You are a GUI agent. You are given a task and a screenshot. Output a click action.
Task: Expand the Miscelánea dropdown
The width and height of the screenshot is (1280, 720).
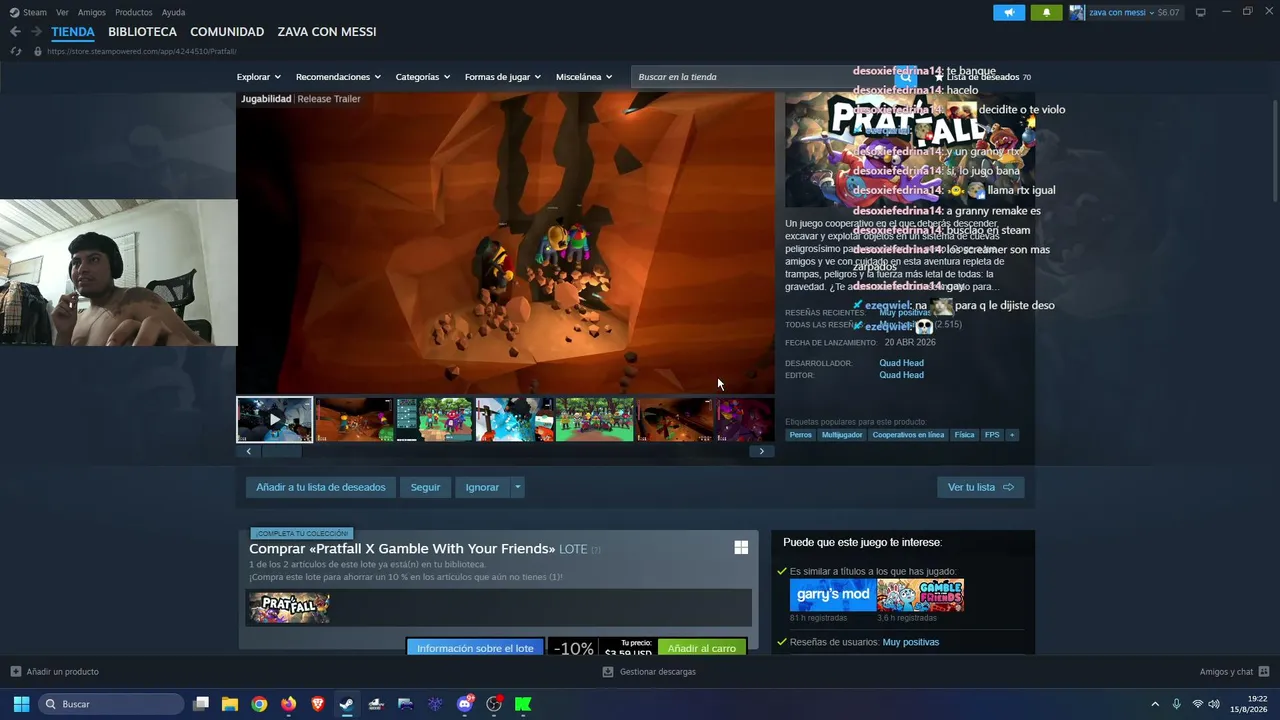[584, 77]
